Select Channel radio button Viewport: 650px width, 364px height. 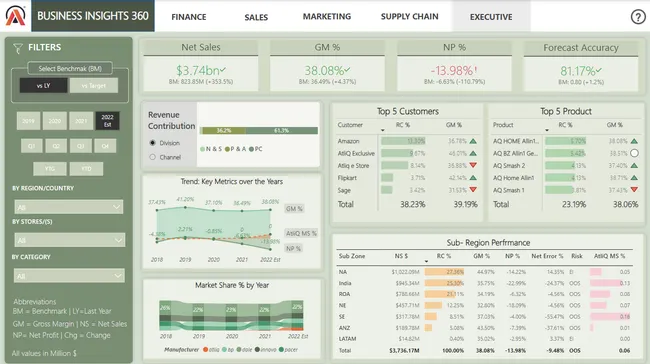pos(153,157)
